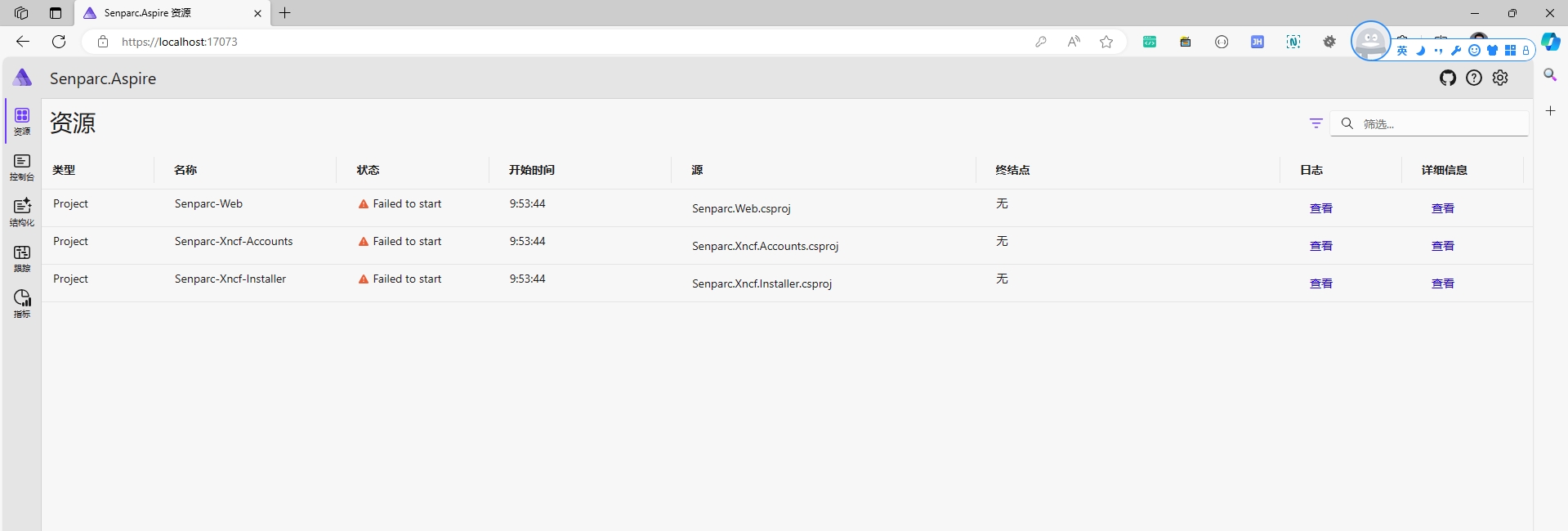Sort by 状态 column header
Screen dimensions: 1568x531
368,170
